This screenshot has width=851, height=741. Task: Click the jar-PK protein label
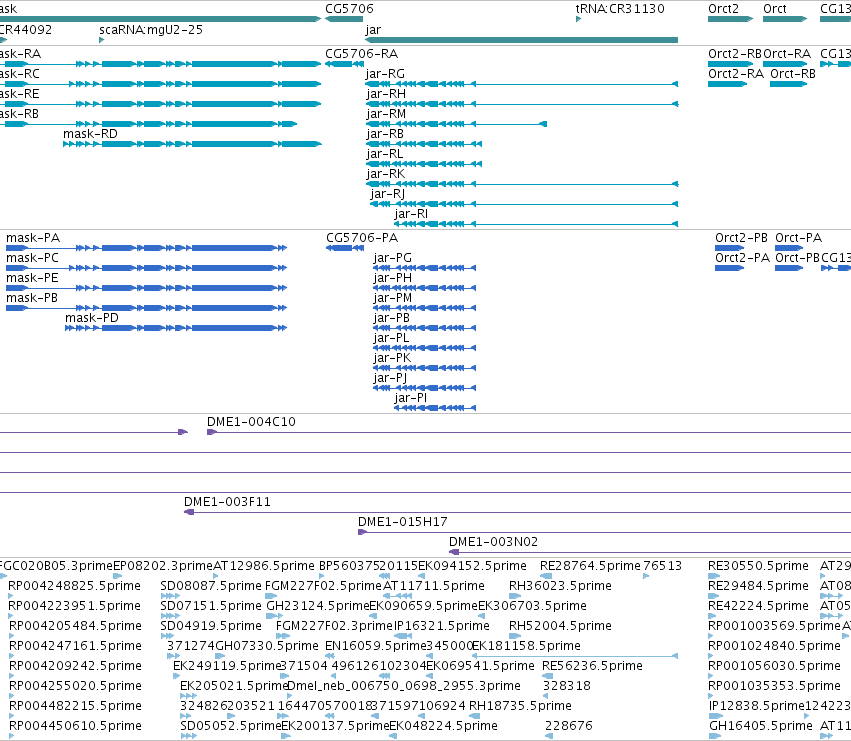point(392,358)
